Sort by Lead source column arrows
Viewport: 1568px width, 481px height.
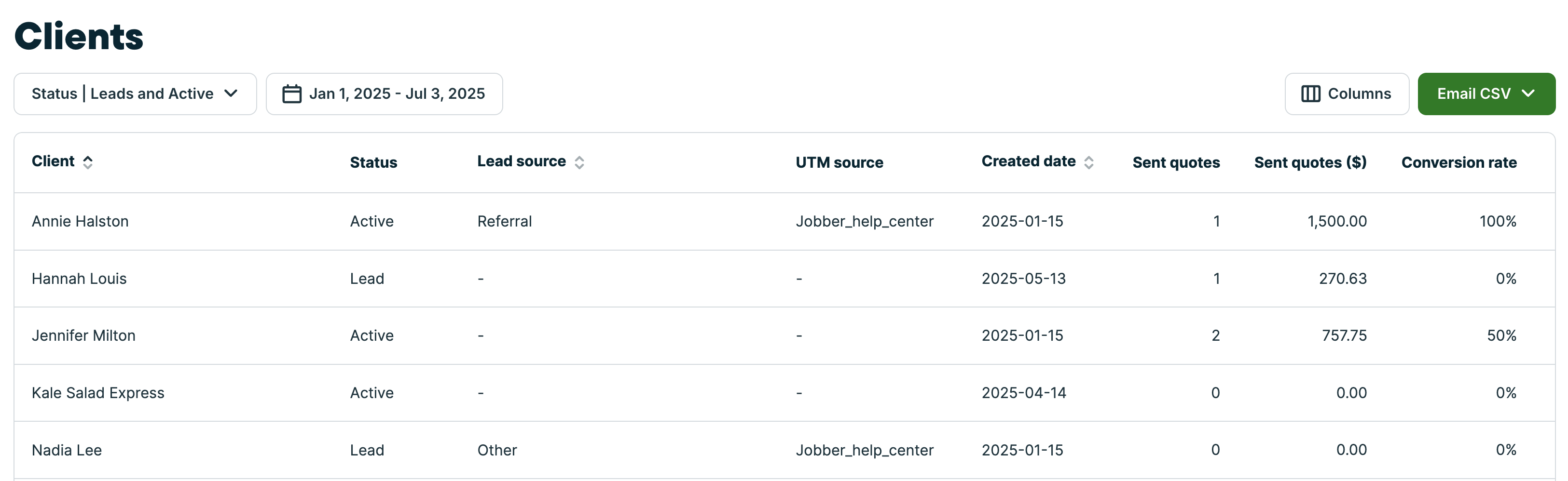579,162
